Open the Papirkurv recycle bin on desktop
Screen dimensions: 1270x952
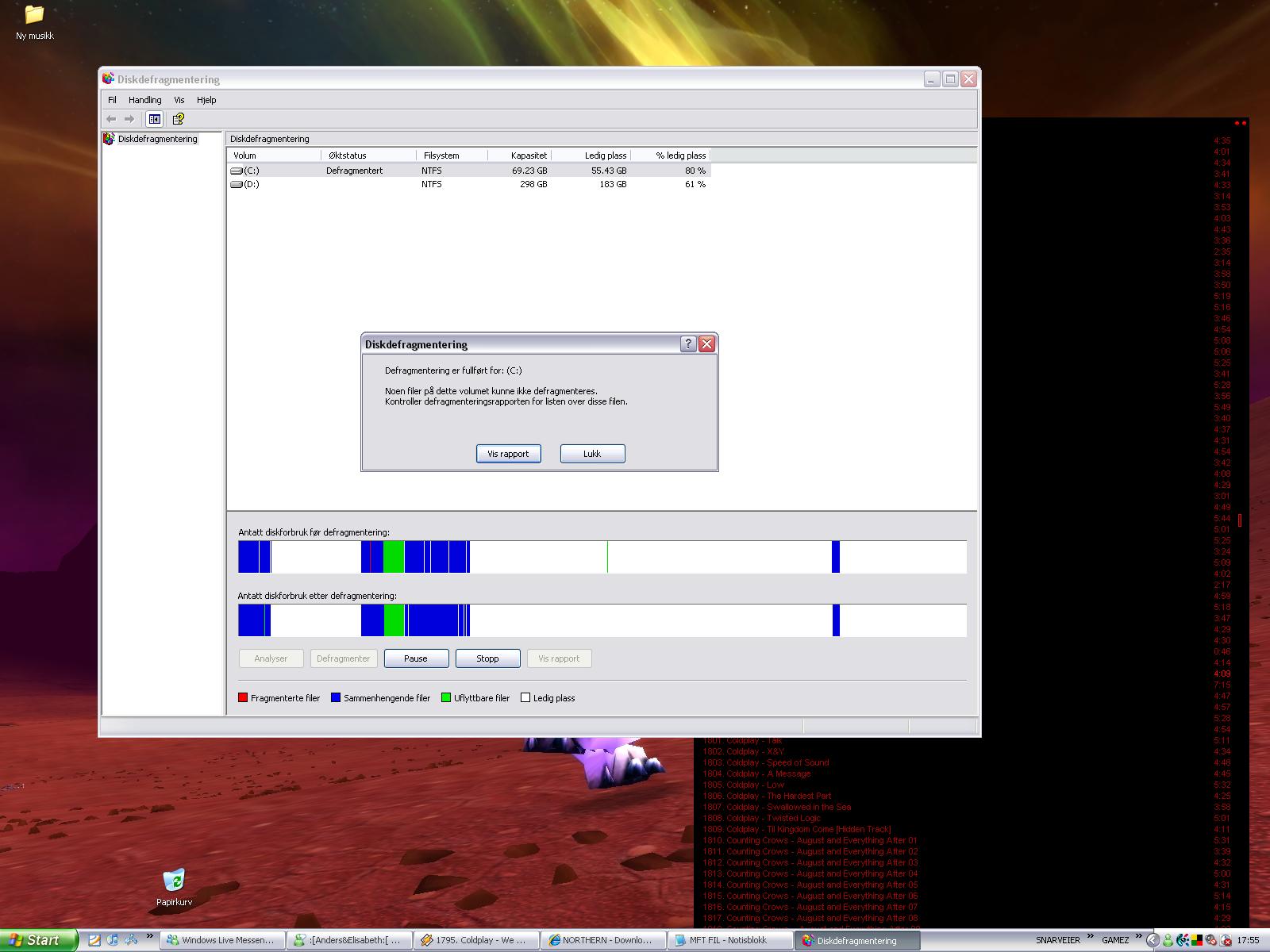tap(174, 881)
